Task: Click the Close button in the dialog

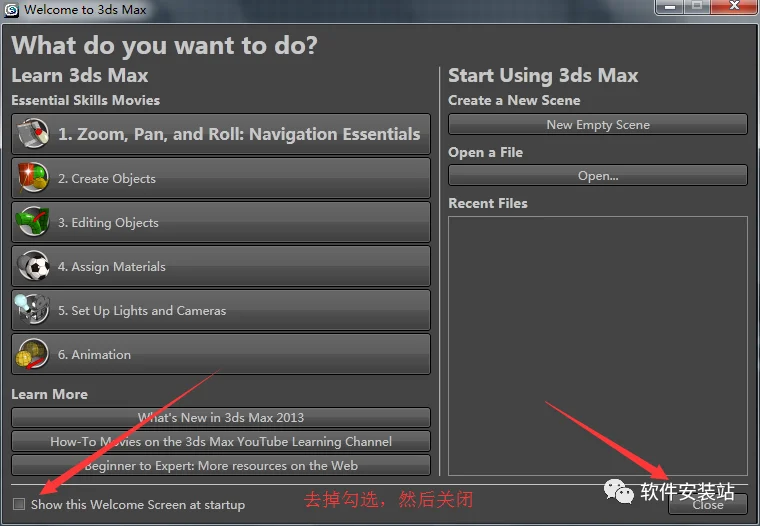Action: pyautogui.click(x=708, y=504)
